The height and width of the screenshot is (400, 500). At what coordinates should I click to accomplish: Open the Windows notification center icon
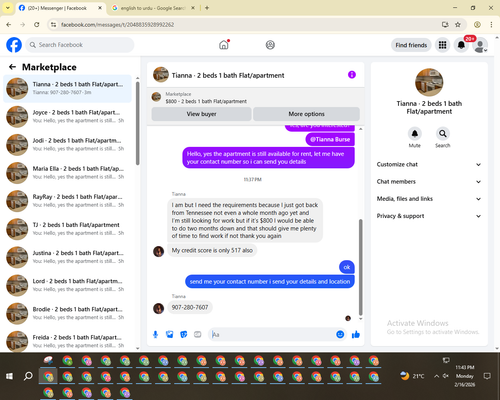point(487,376)
